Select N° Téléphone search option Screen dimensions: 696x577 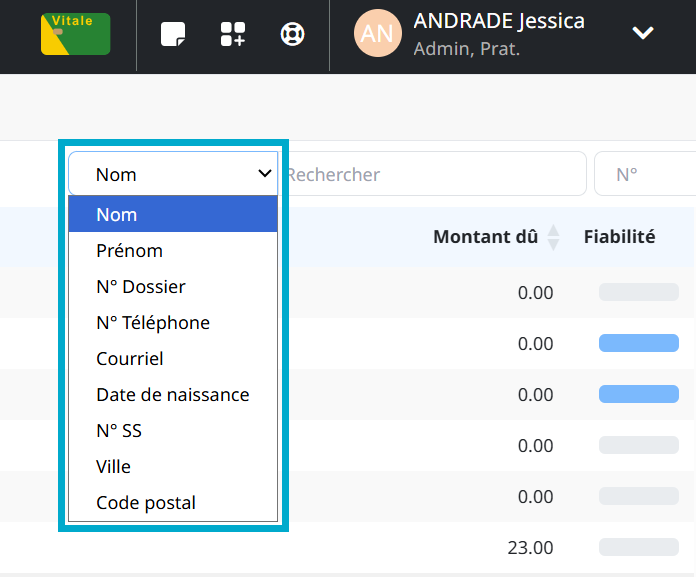[152, 323]
